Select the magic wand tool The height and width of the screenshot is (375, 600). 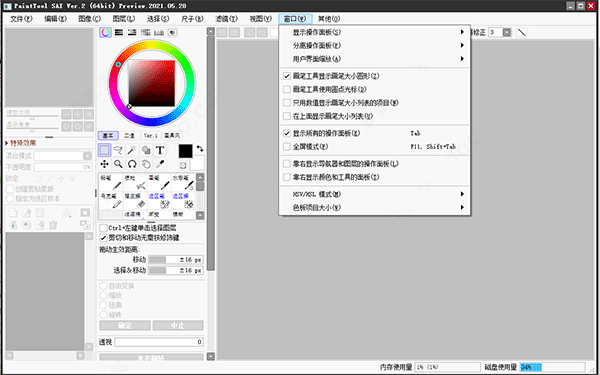tap(132, 150)
